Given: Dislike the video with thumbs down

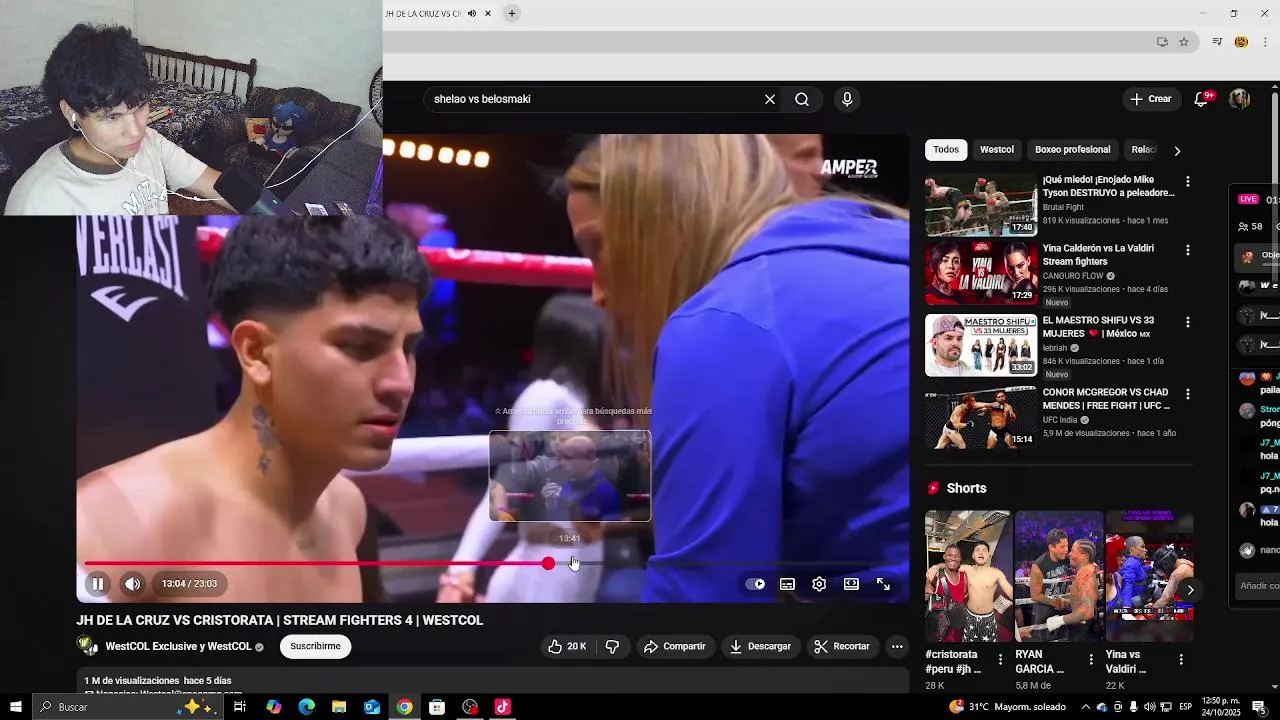Looking at the screenshot, I should point(612,647).
